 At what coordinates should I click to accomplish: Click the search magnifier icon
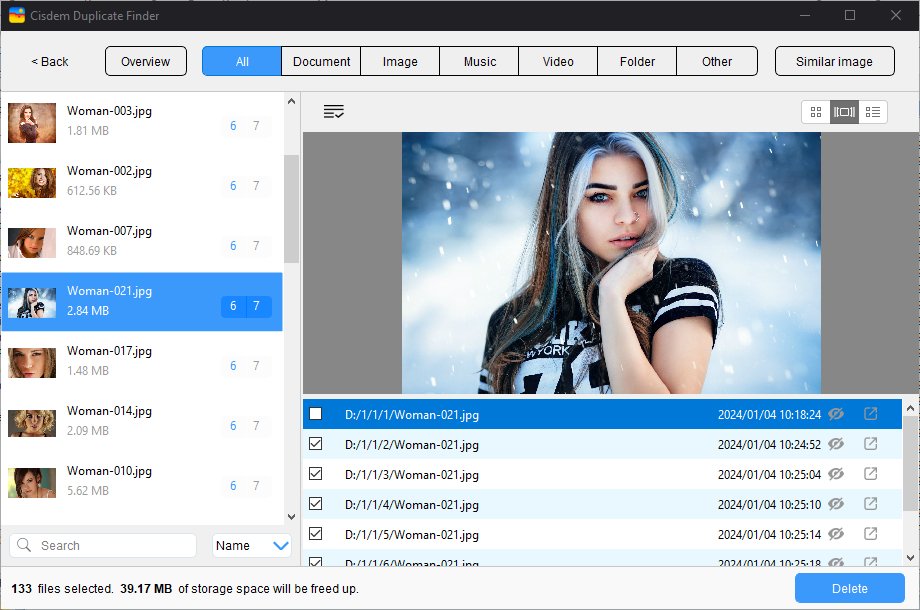(x=25, y=546)
